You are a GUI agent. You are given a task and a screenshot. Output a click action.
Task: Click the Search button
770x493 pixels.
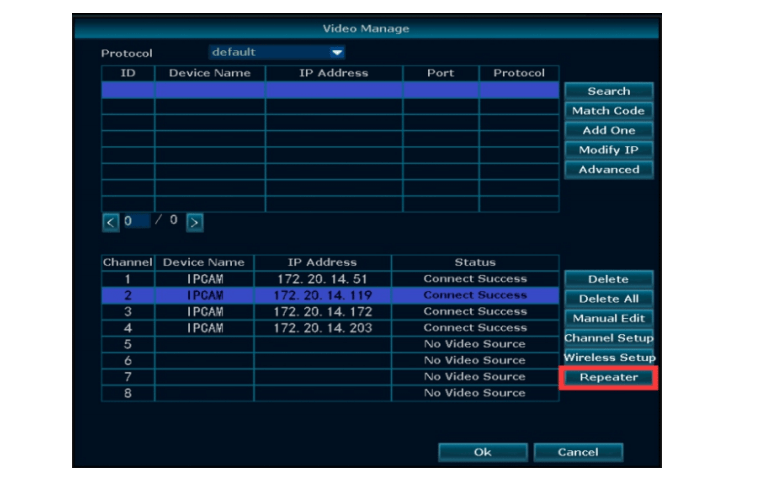[608, 91]
